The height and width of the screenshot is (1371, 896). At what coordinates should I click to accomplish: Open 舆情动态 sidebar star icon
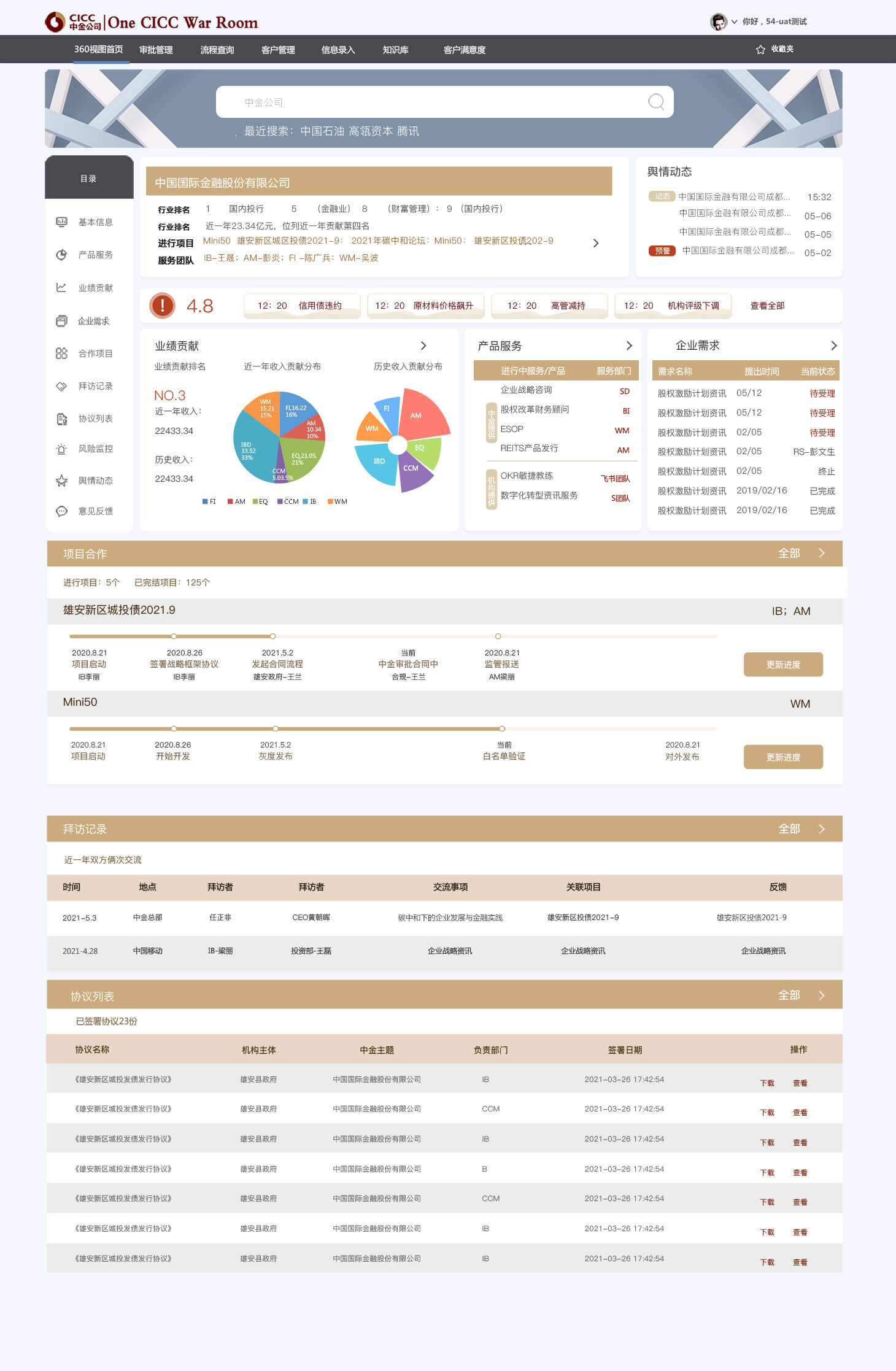click(61, 481)
